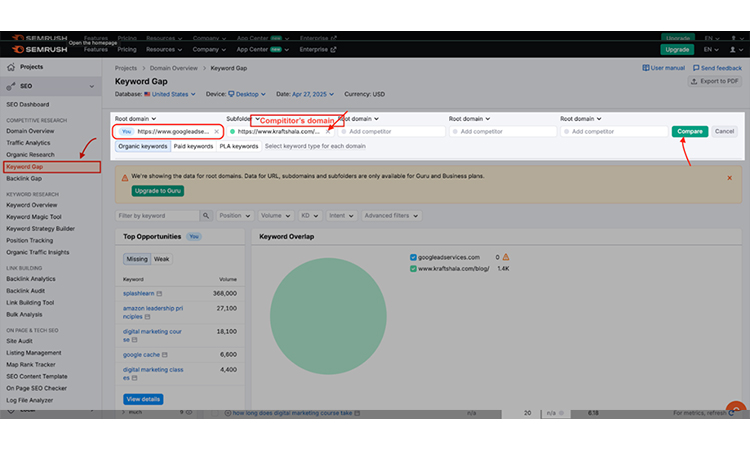The image size is (750, 450).
Task: Open the Projects home icon
Action: (x=11, y=67)
